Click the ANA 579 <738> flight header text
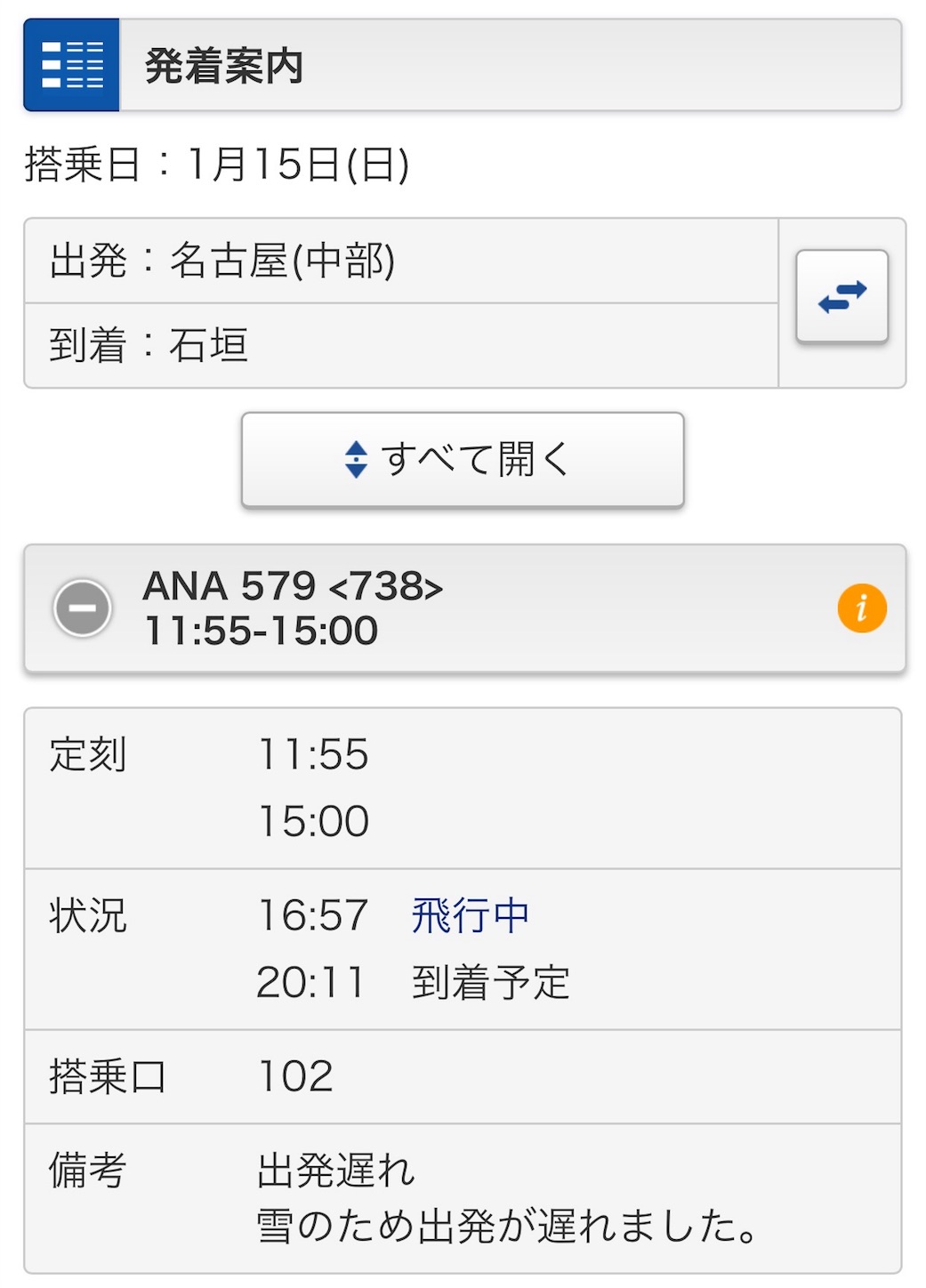The height and width of the screenshot is (1288, 926). point(293,586)
